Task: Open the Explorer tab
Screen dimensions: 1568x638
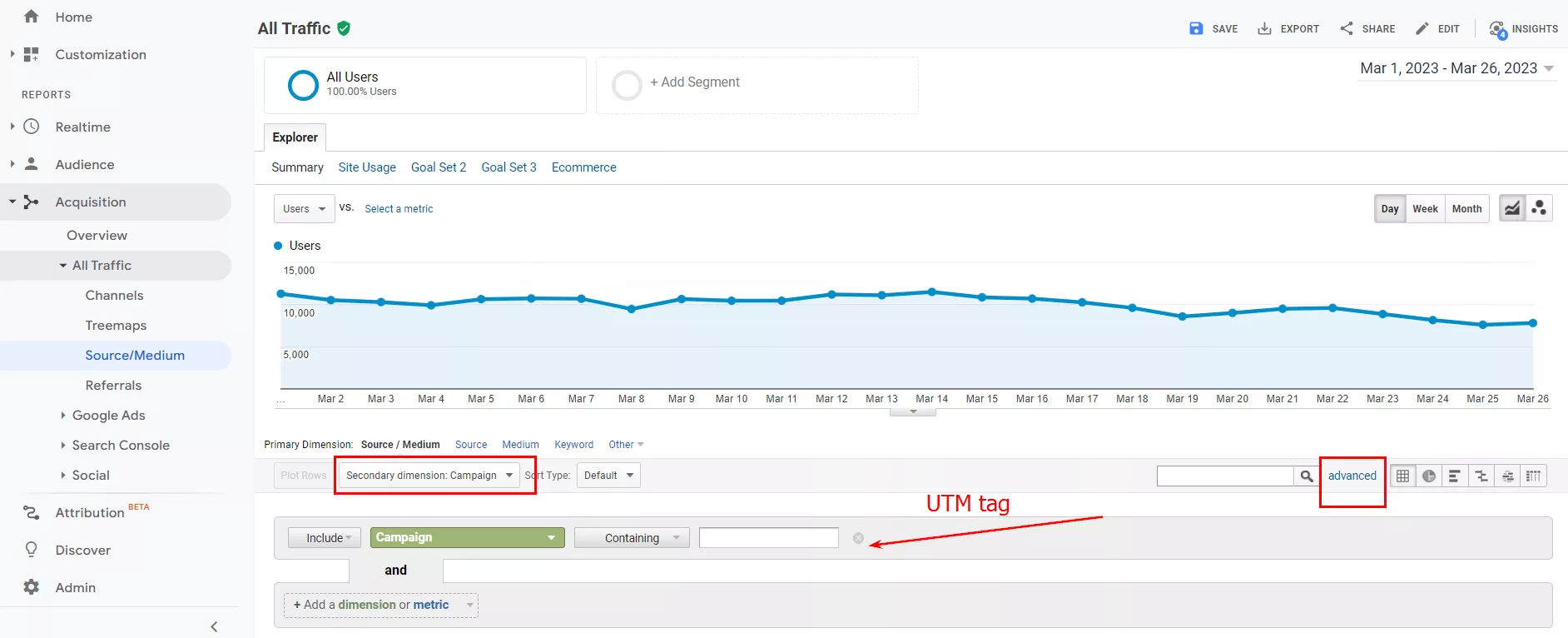Action: [295, 137]
